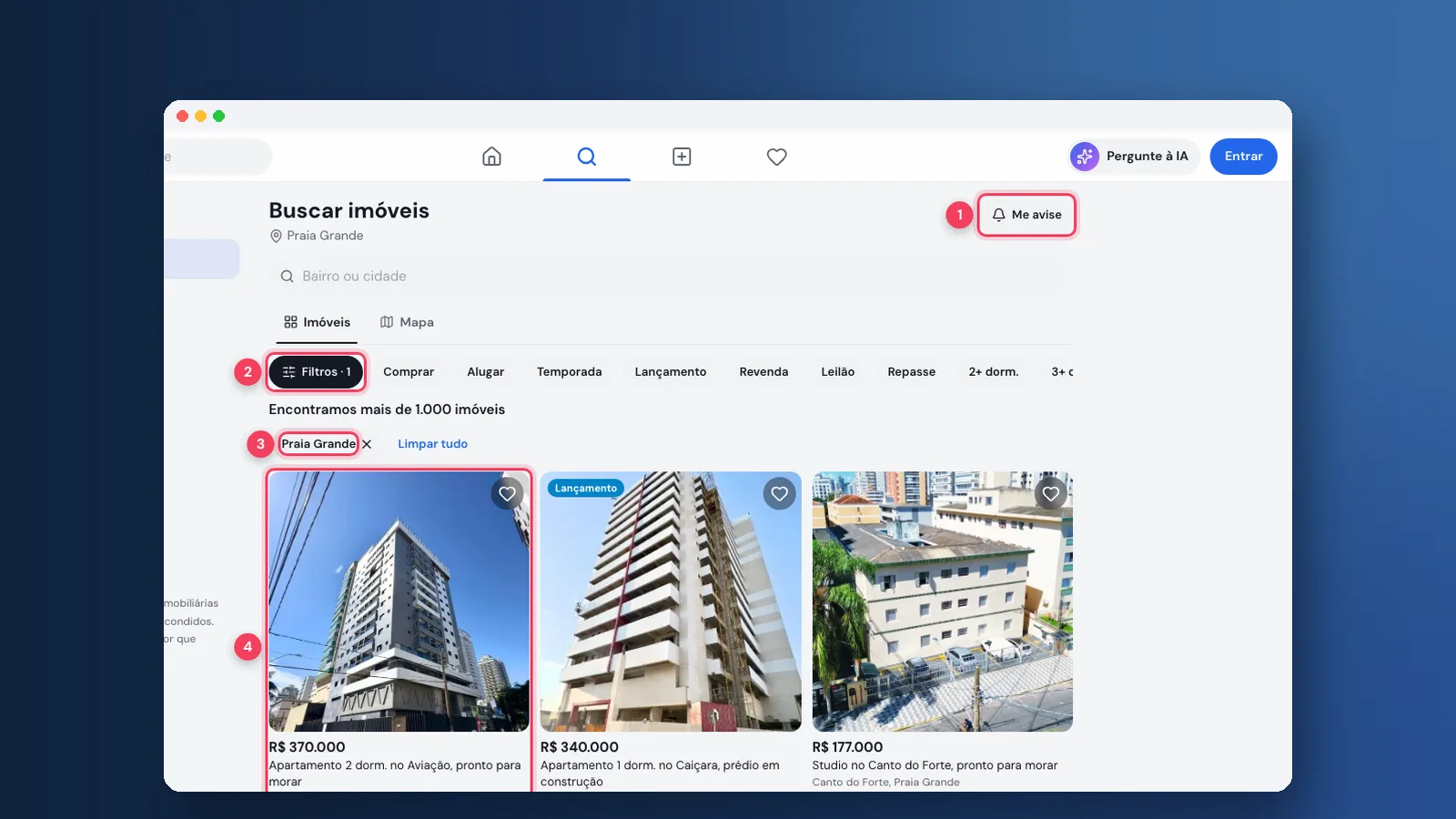This screenshot has width=1456, height=819.
Task: Open the Filtros · 1 button
Action: pos(316,372)
